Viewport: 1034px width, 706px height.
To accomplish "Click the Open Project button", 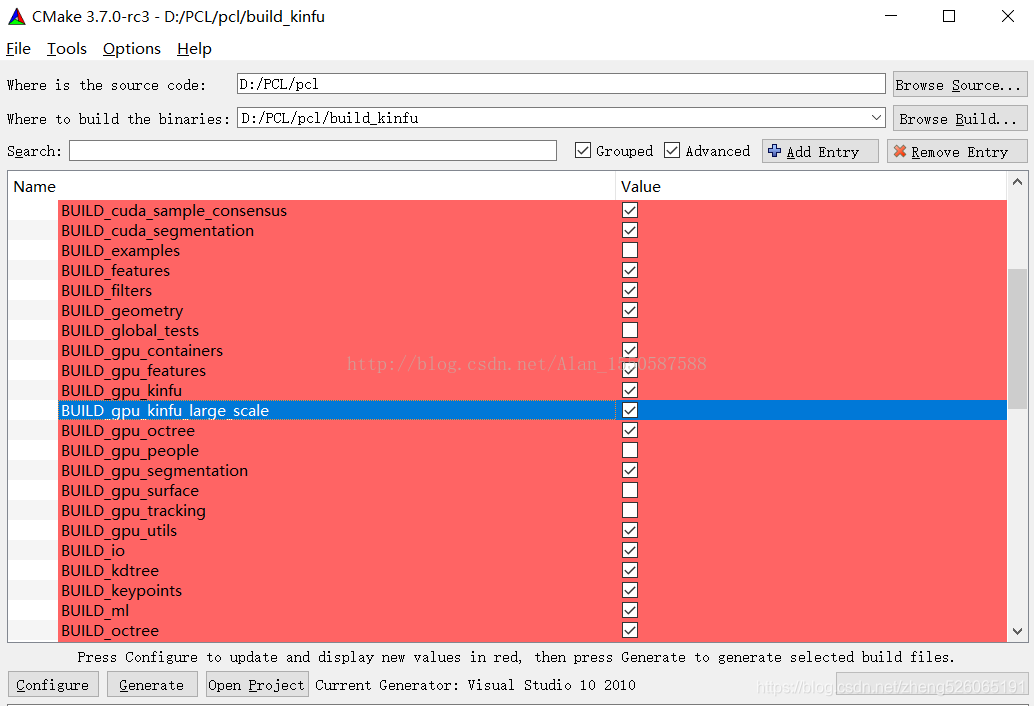I will click(x=257, y=684).
